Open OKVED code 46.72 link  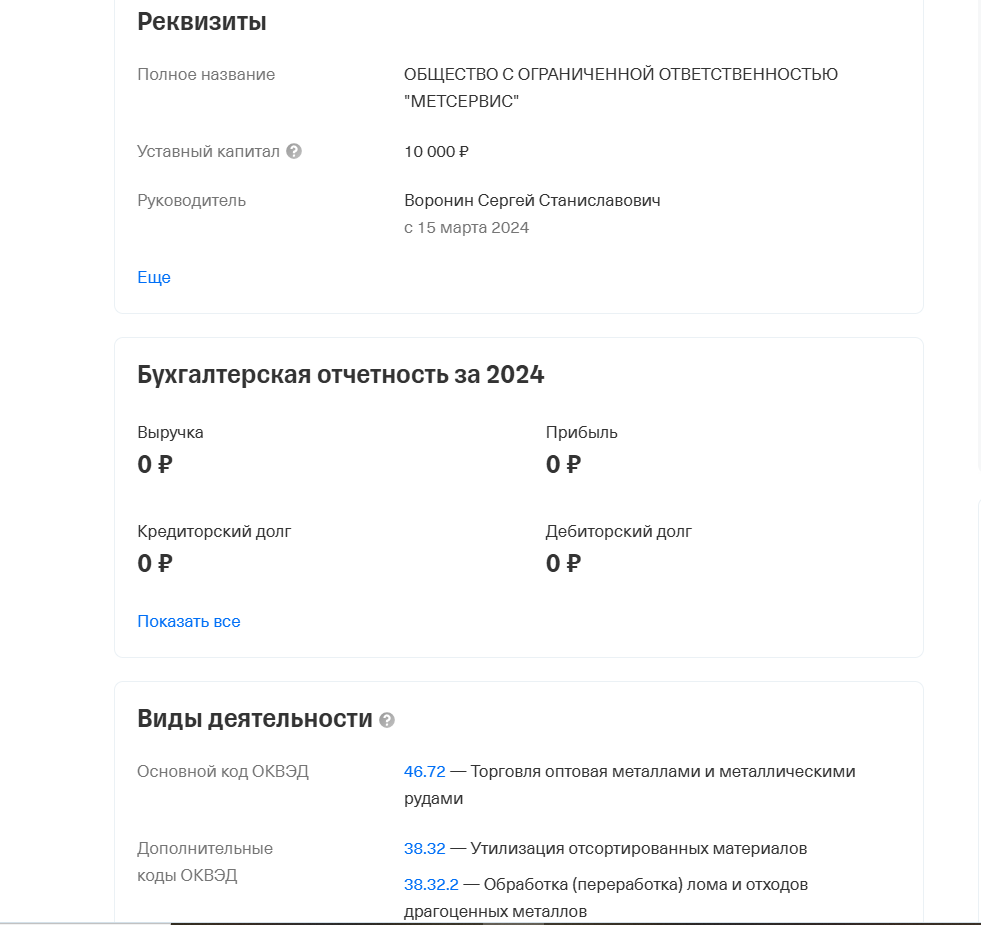[424, 772]
